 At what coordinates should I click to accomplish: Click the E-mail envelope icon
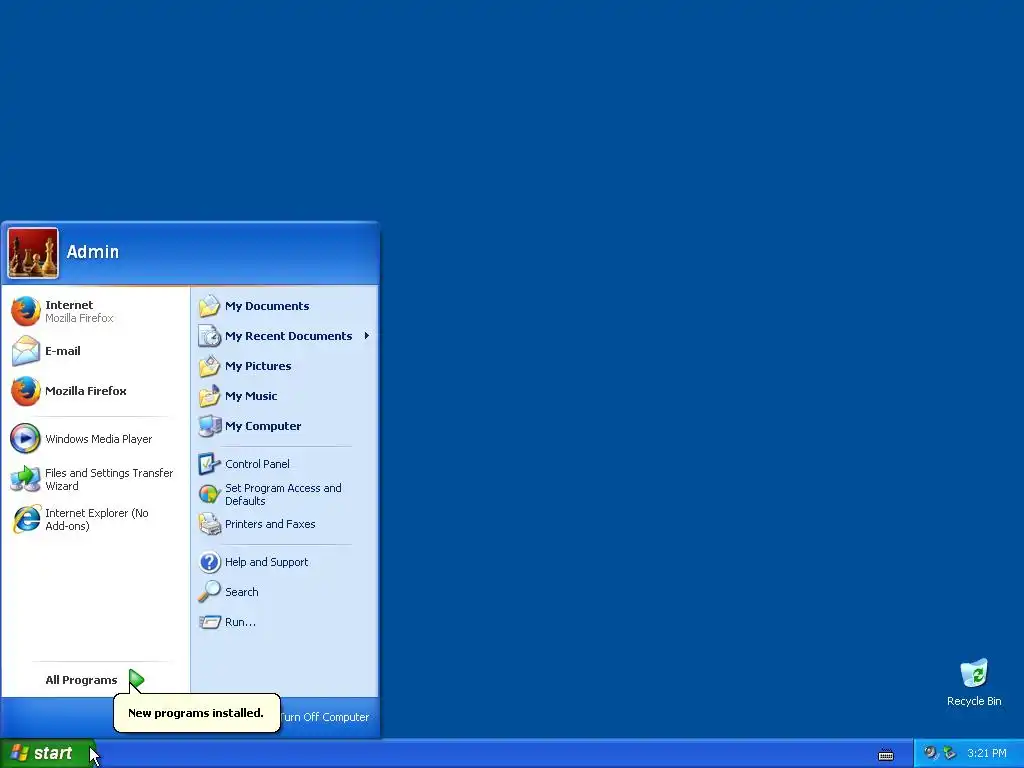point(25,351)
